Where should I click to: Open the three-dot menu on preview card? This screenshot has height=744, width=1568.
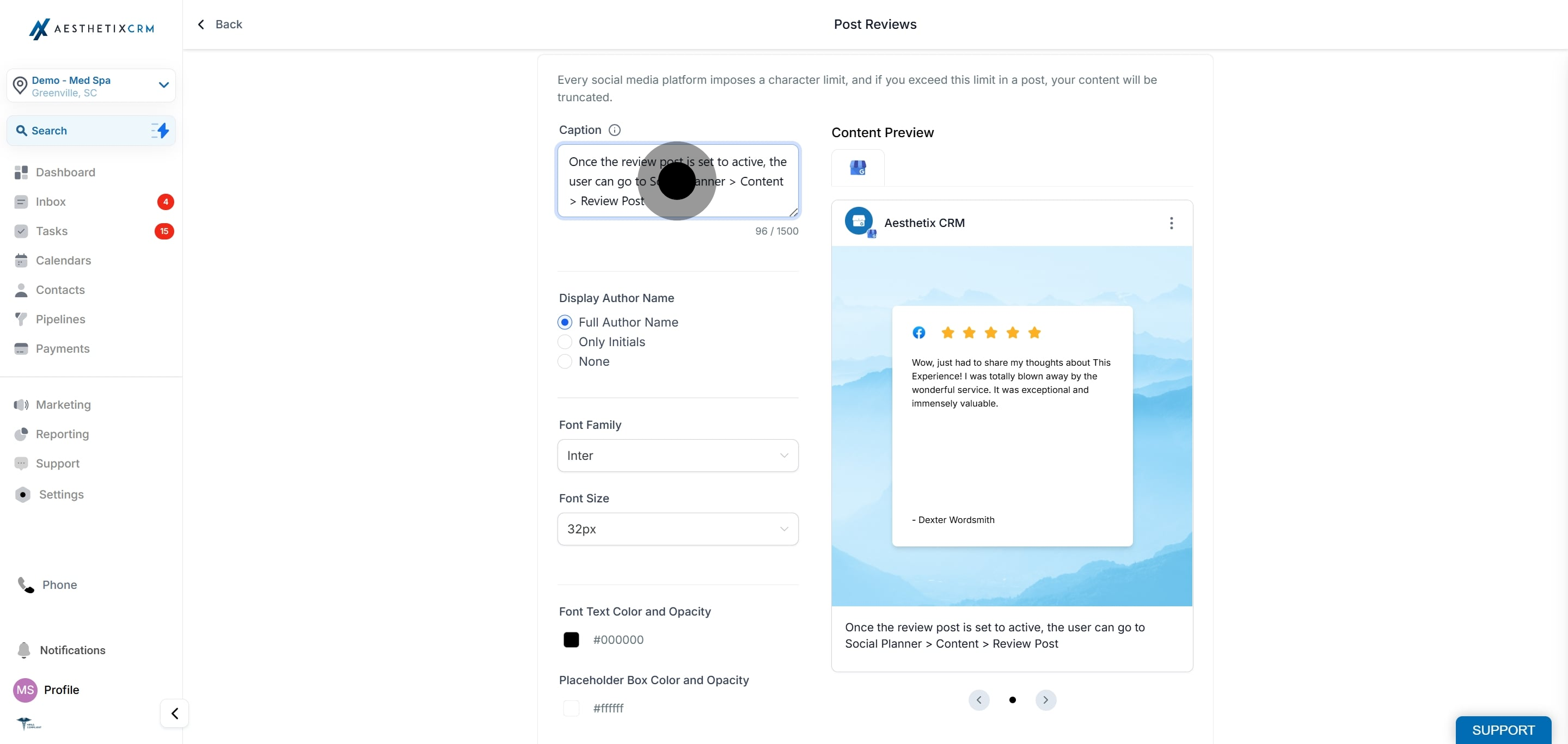pos(1171,223)
